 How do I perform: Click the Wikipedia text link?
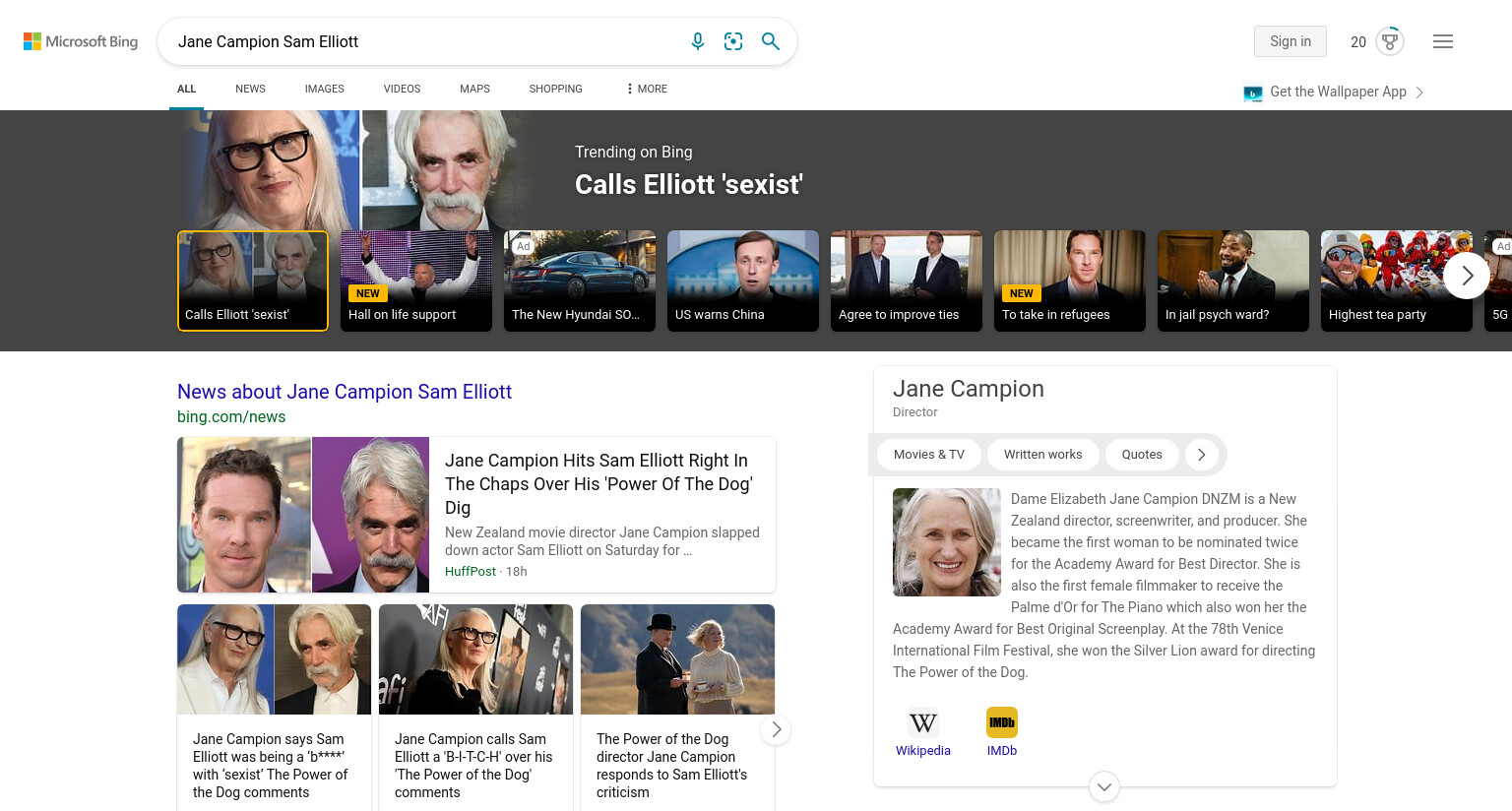point(923,750)
